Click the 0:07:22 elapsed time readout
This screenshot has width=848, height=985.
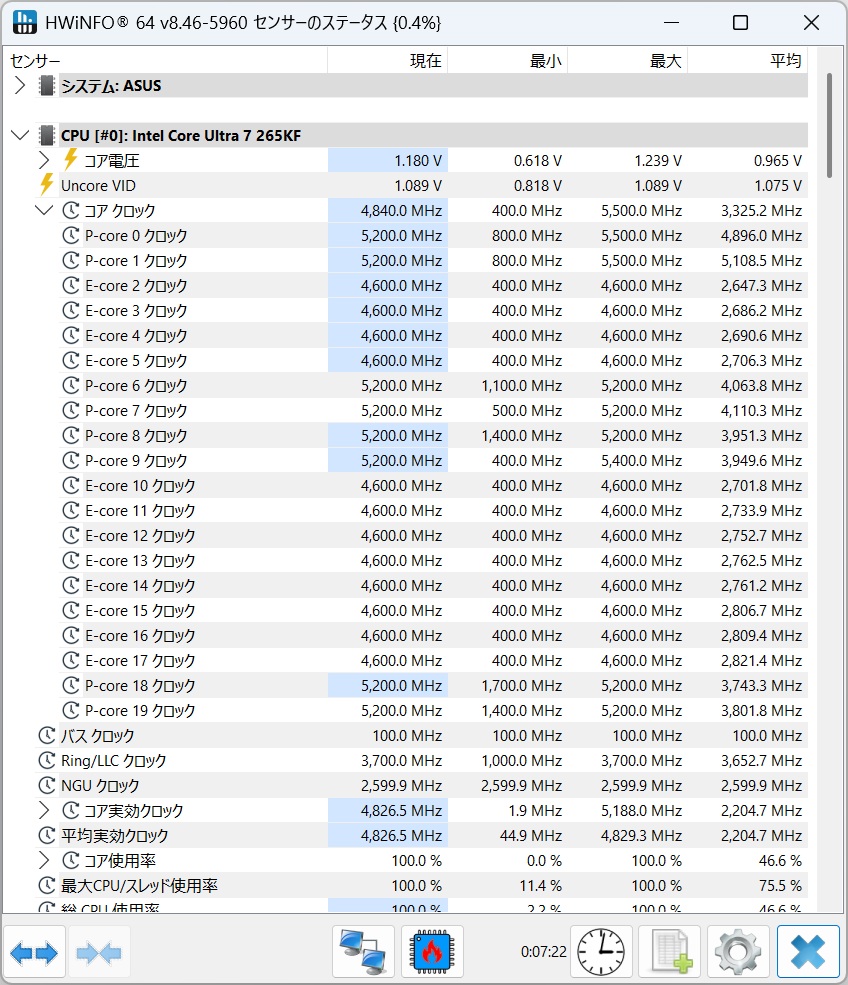(x=543, y=952)
